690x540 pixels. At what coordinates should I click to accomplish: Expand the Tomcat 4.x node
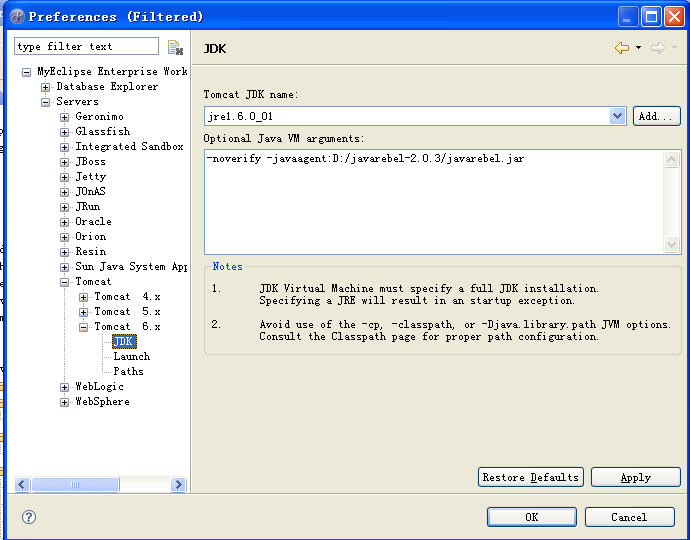pyautogui.click(x=83, y=297)
